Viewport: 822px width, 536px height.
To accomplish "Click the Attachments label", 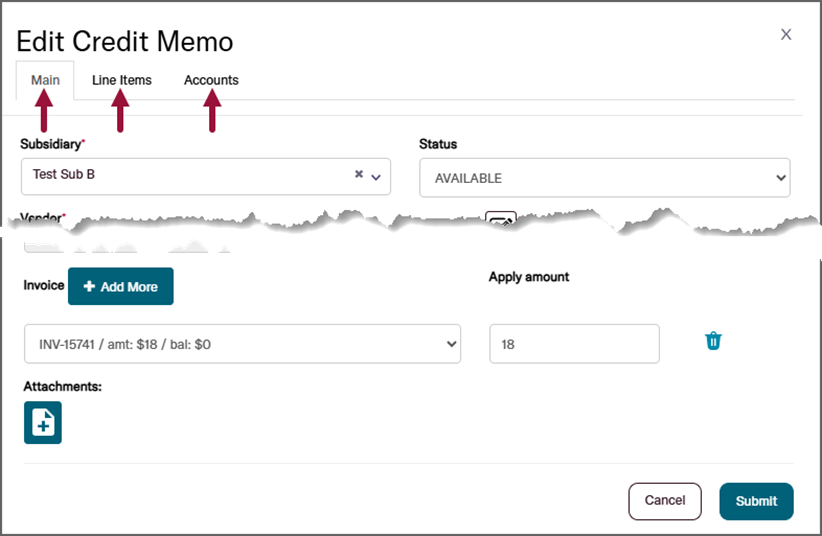I will click(x=63, y=386).
